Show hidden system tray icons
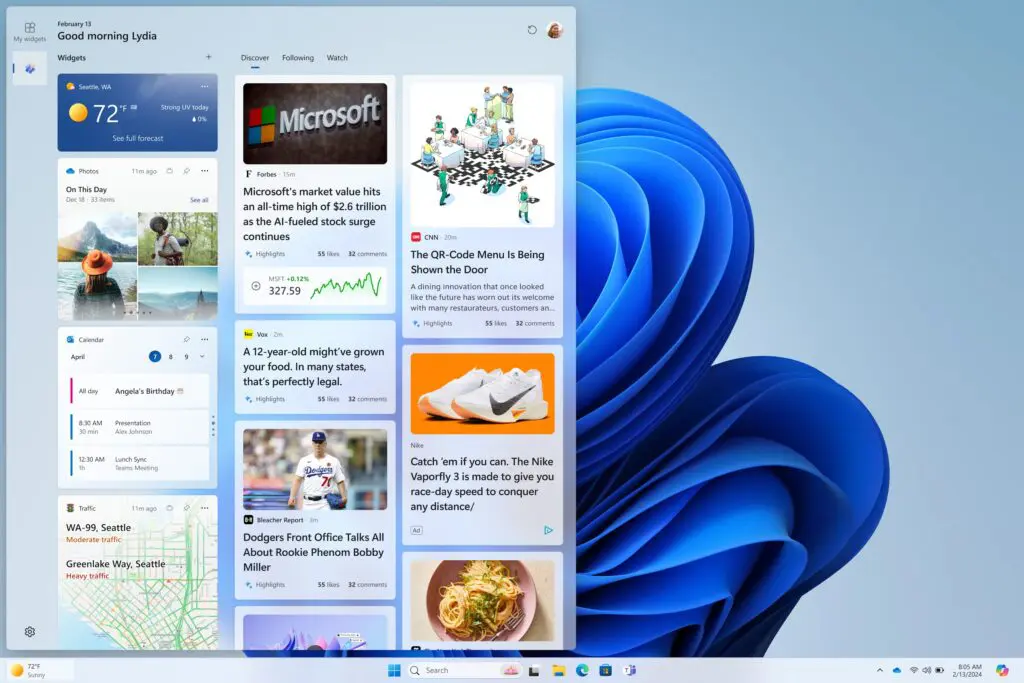 point(879,670)
